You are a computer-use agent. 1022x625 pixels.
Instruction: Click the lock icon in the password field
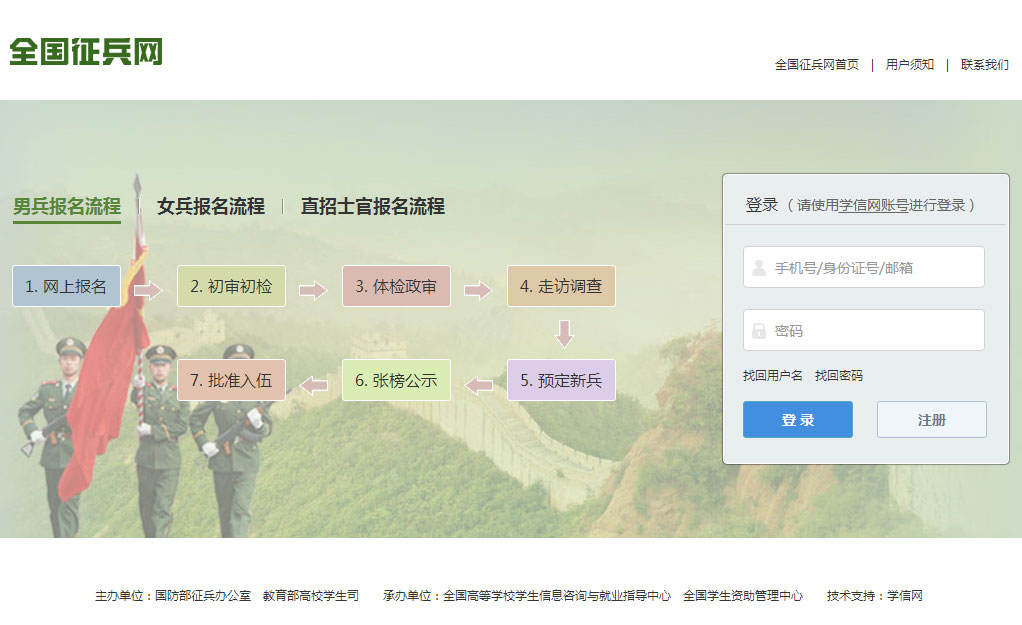coord(756,330)
